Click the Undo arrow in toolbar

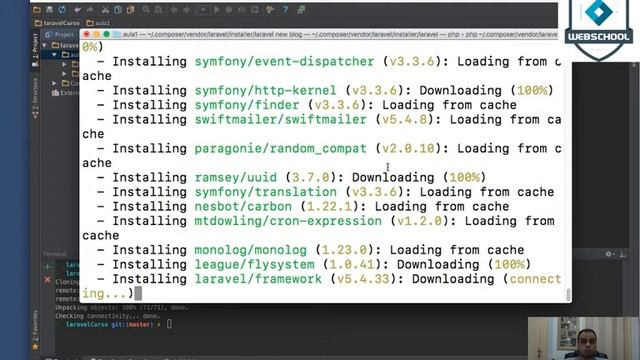tap(78, 9)
